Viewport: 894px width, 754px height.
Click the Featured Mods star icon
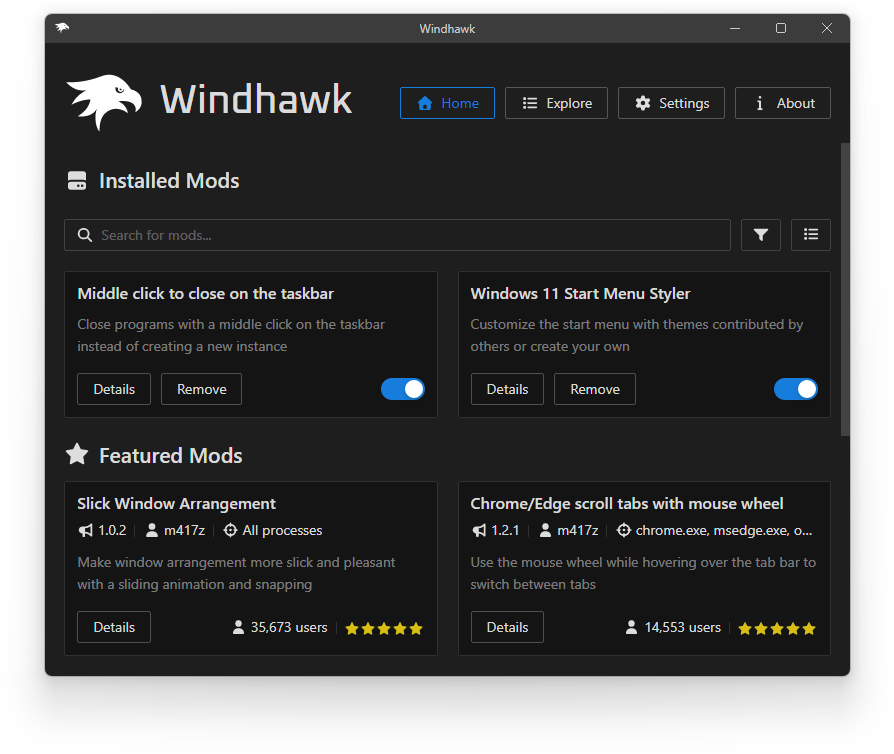[77, 455]
